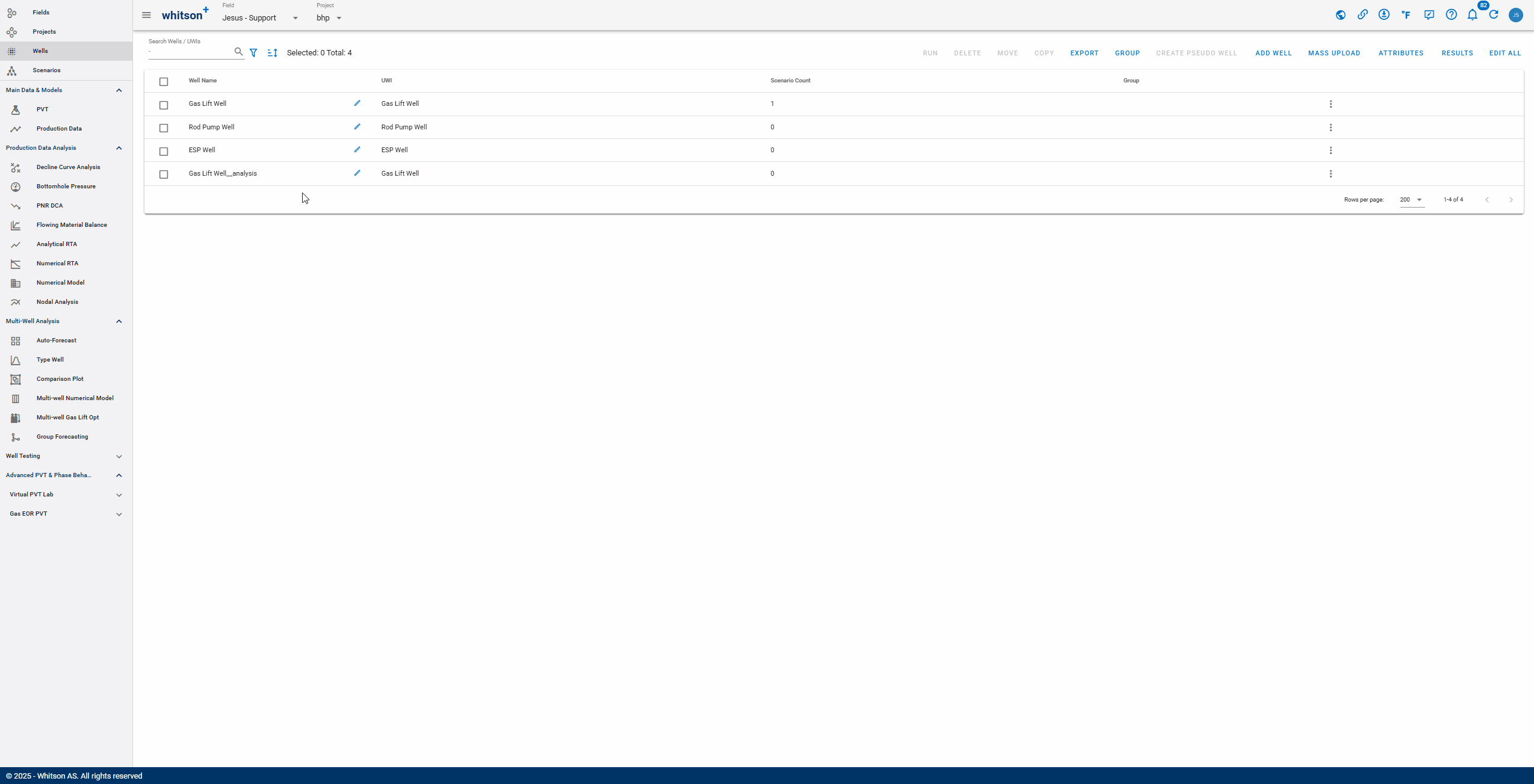Image resolution: width=1534 pixels, height=784 pixels.
Task: Click the refresh icon in top bar
Action: click(1494, 15)
